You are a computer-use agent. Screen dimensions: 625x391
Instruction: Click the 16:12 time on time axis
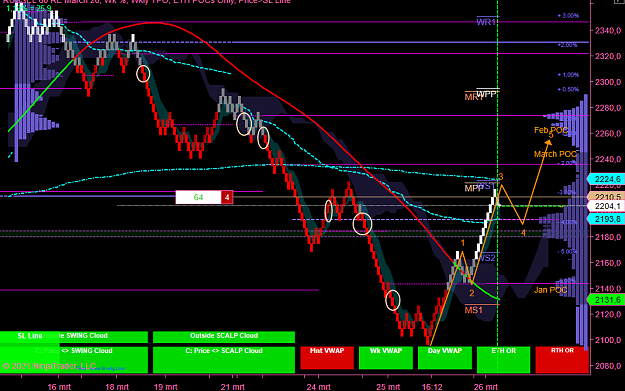(432, 387)
